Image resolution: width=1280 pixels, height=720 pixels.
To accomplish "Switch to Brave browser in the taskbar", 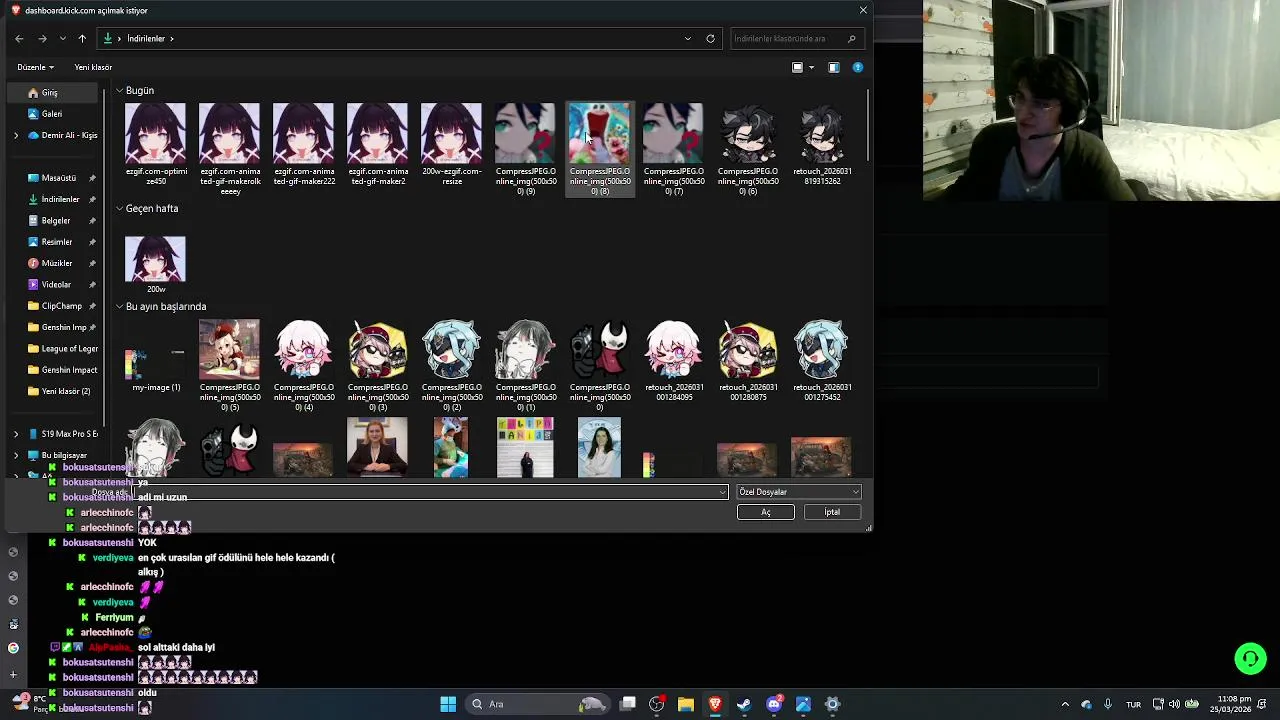I will [x=715, y=704].
